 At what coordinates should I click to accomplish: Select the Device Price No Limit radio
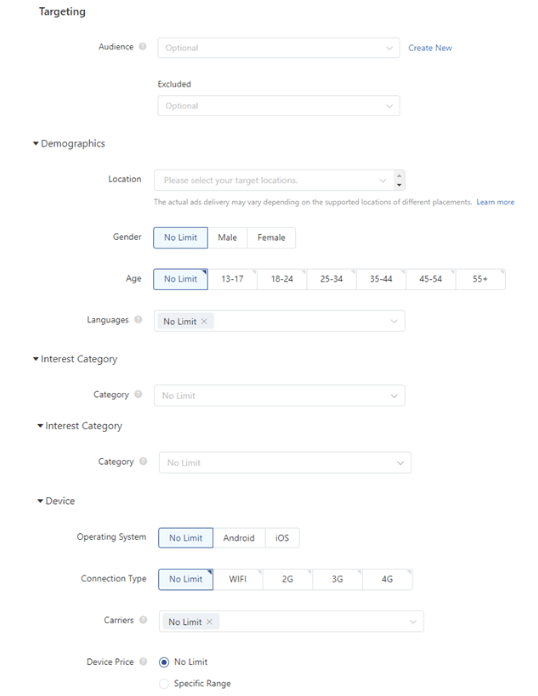coord(164,662)
